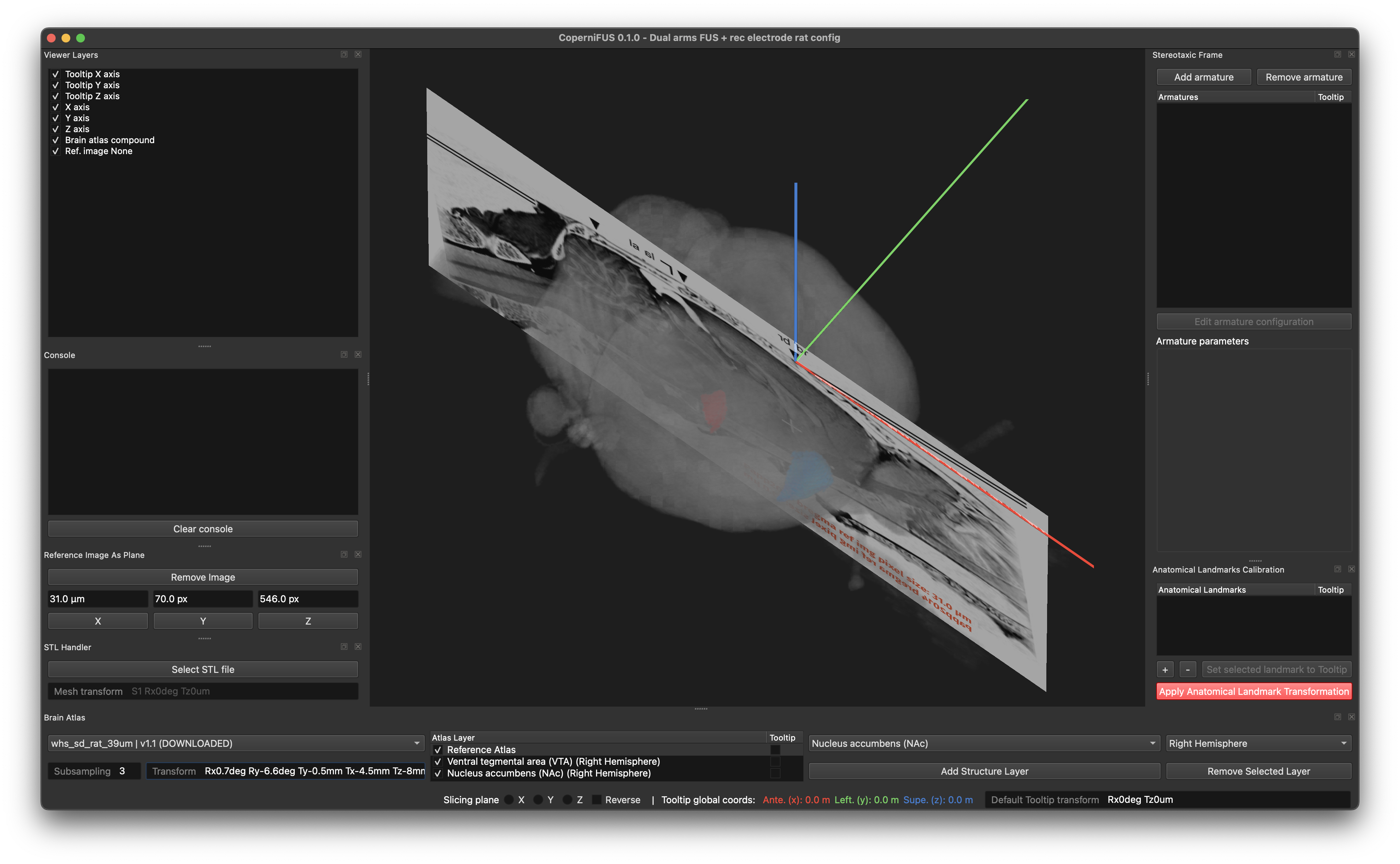
Task: Click the Anatomical Landmarks column header
Action: point(1235,590)
